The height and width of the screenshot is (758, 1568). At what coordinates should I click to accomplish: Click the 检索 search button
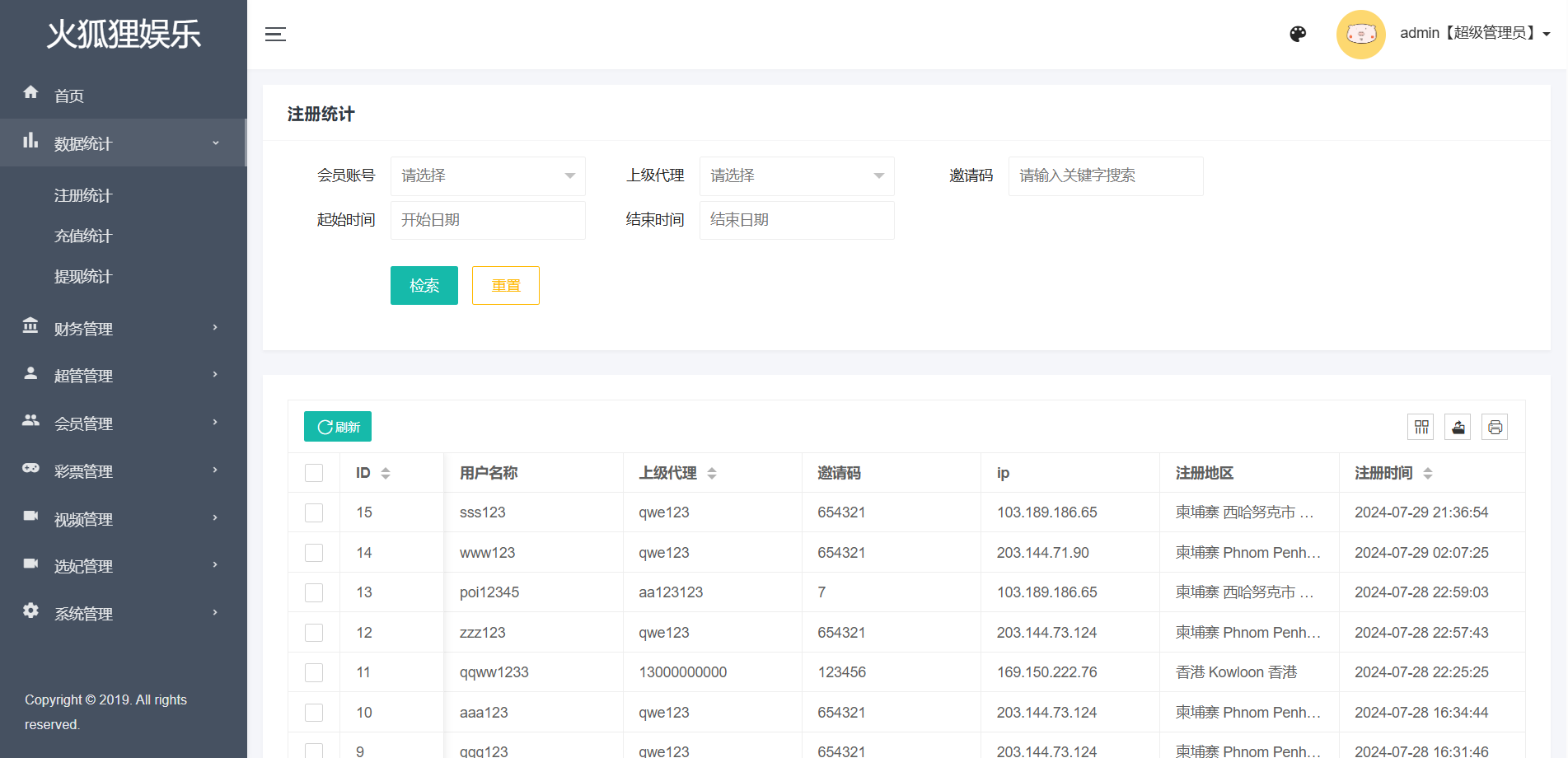point(424,286)
